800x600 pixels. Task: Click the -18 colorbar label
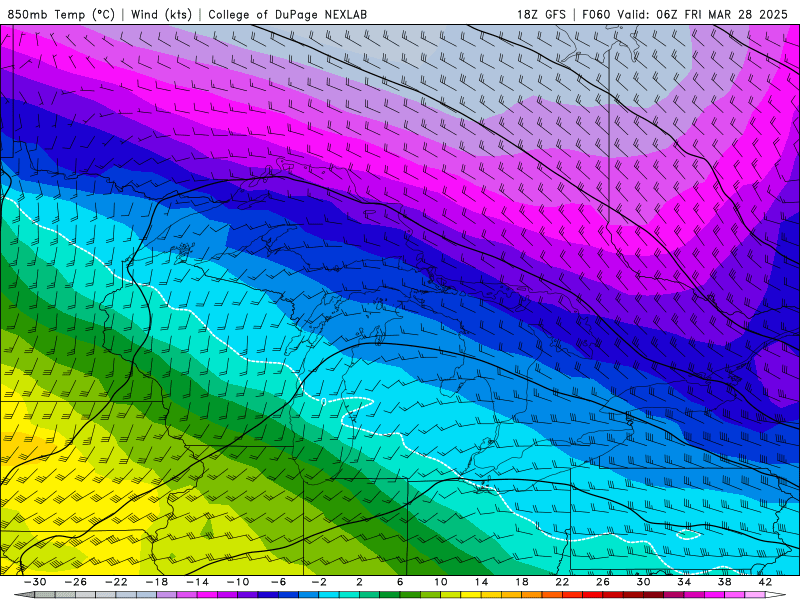coord(157,582)
